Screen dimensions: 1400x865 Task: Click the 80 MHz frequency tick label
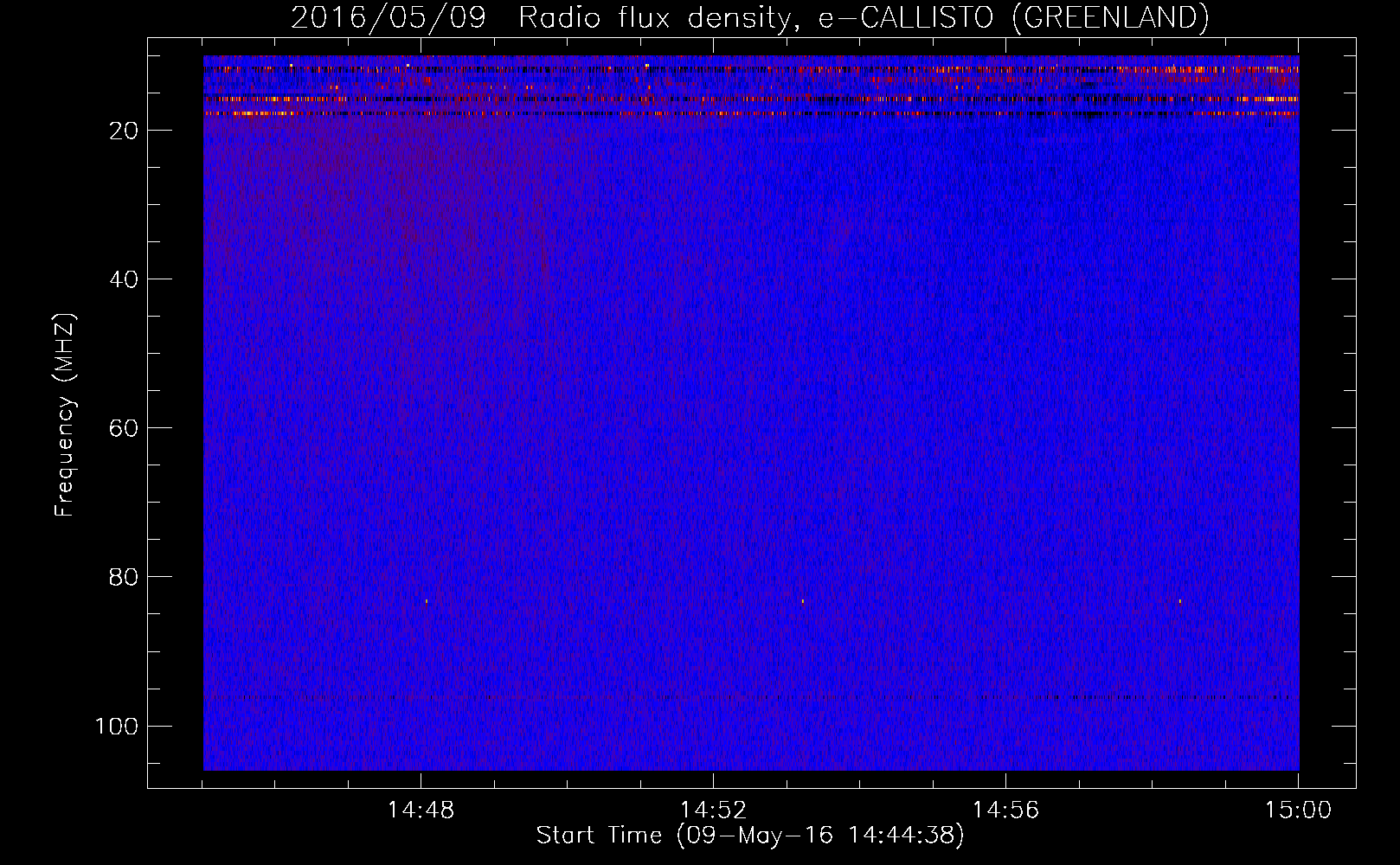tap(125, 577)
